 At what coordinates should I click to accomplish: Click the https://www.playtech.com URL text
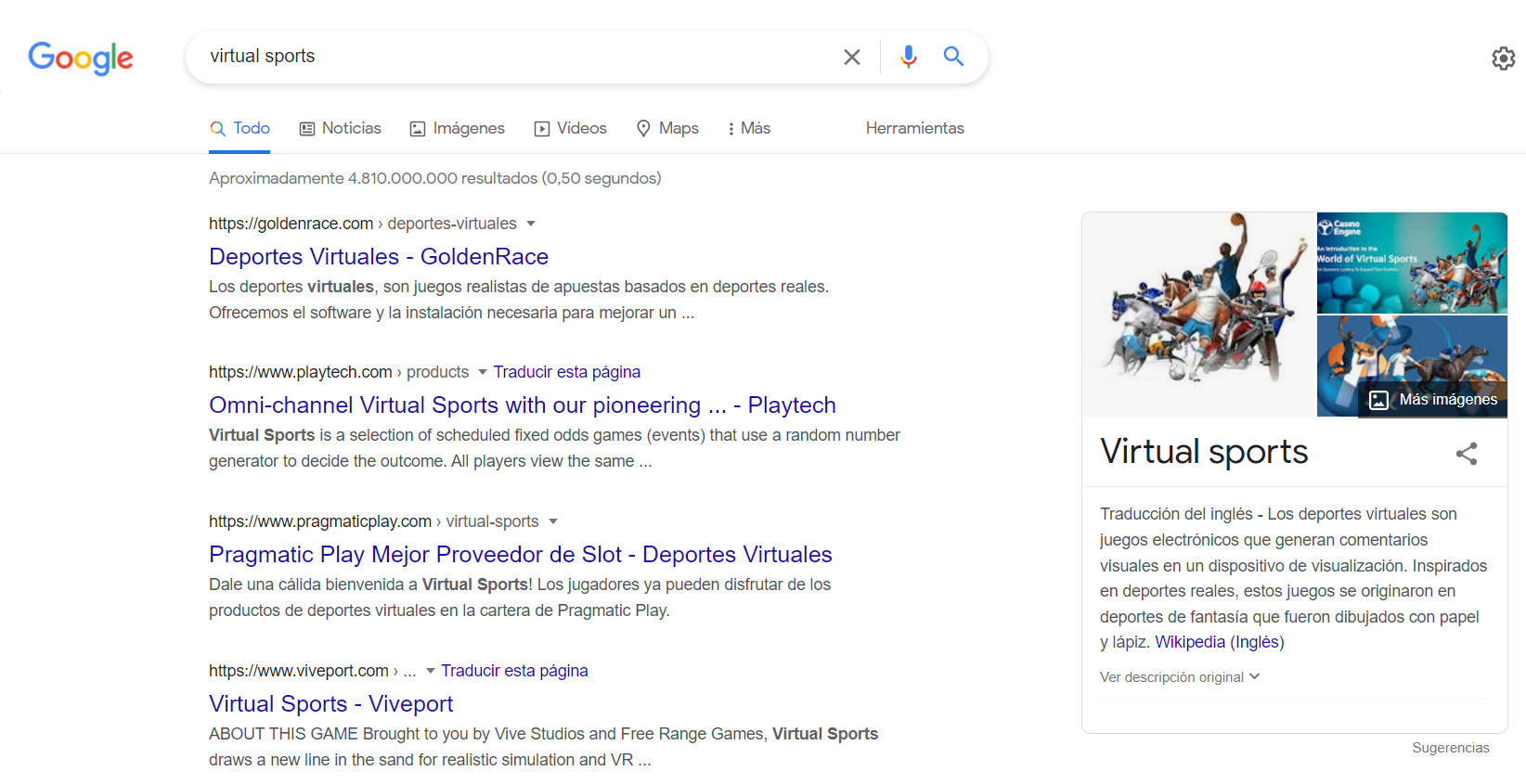pos(300,372)
